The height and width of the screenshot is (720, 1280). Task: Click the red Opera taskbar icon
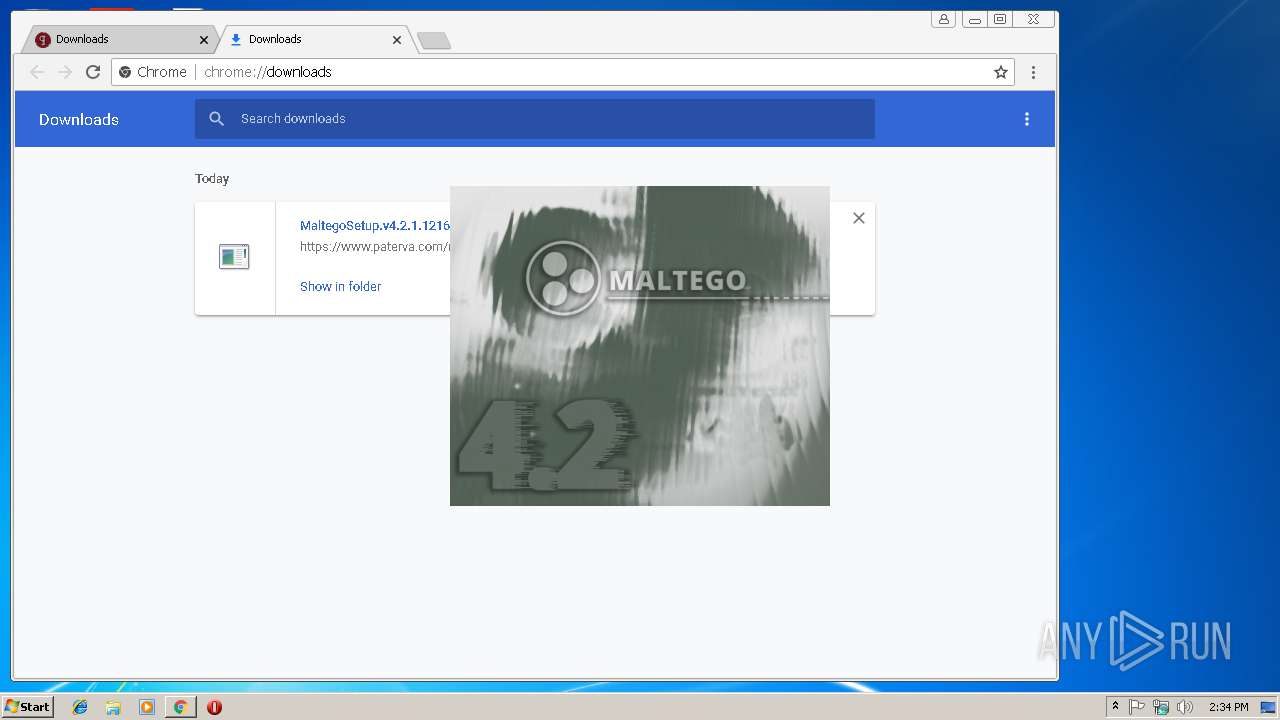[x=214, y=707]
